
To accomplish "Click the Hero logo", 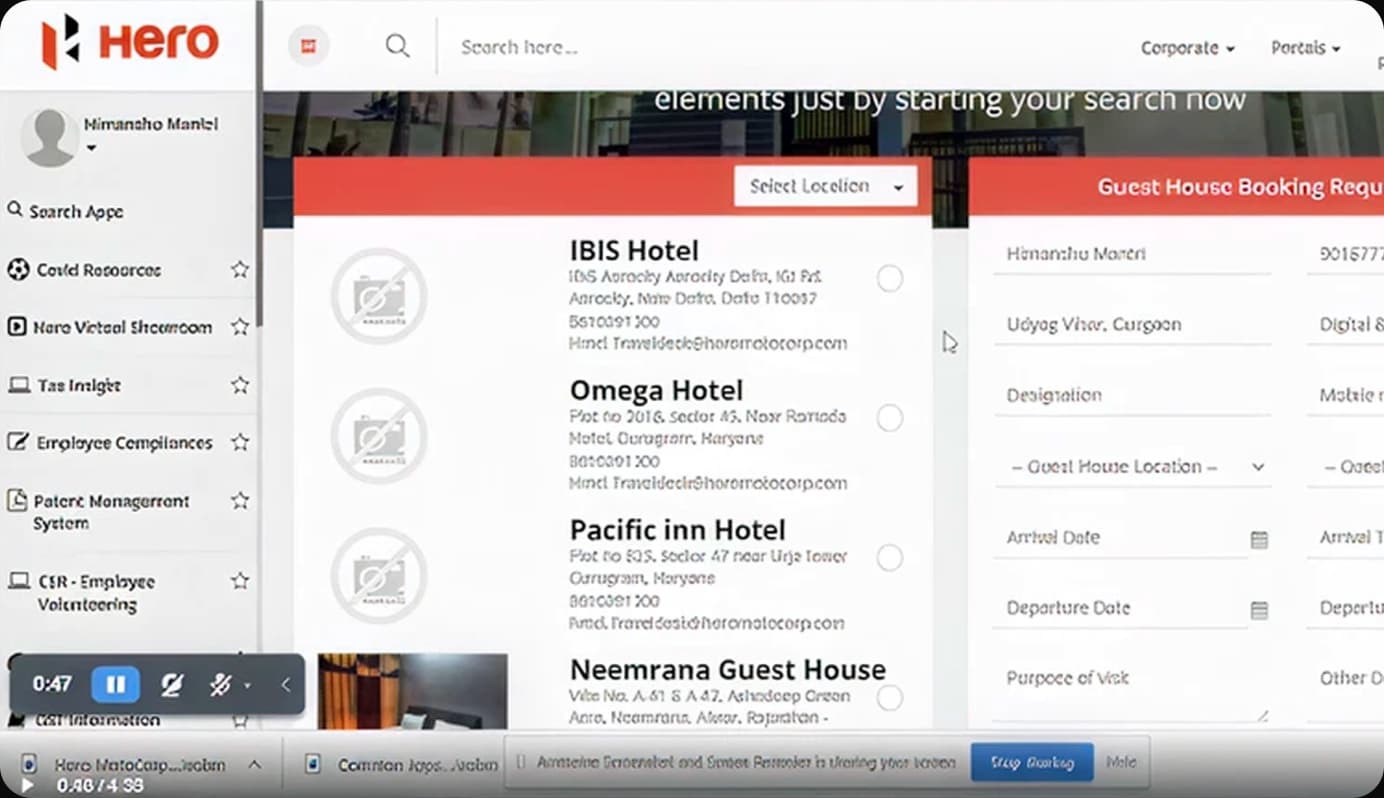I will (130, 43).
